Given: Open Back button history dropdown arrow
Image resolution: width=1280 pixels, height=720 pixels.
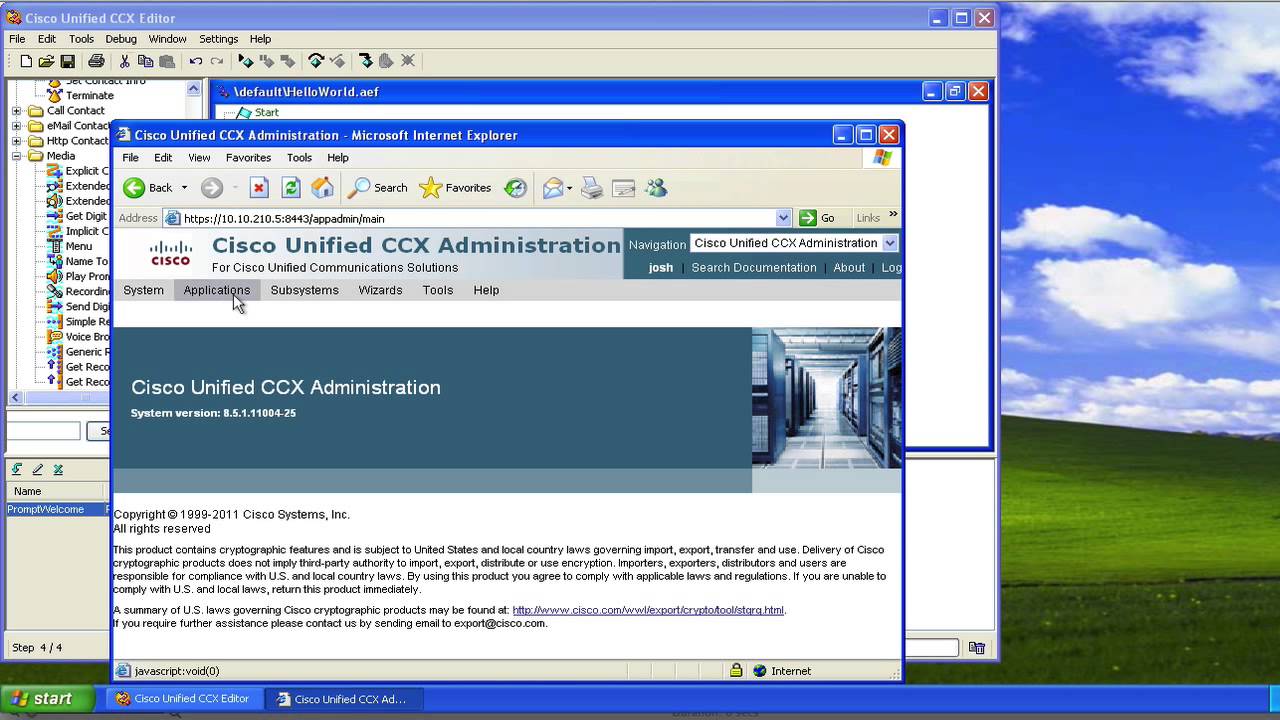Looking at the screenshot, I should coord(184,188).
